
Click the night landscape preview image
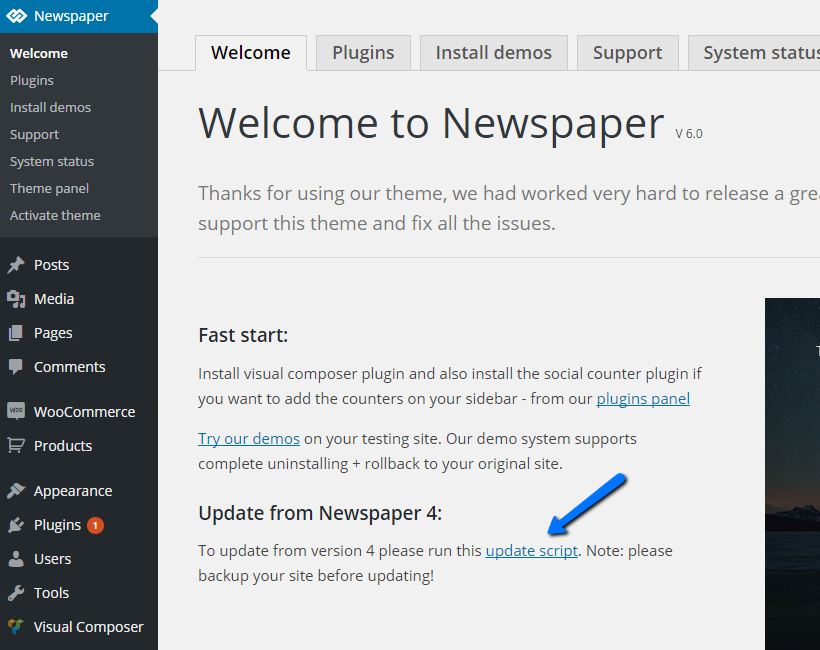[792, 474]
